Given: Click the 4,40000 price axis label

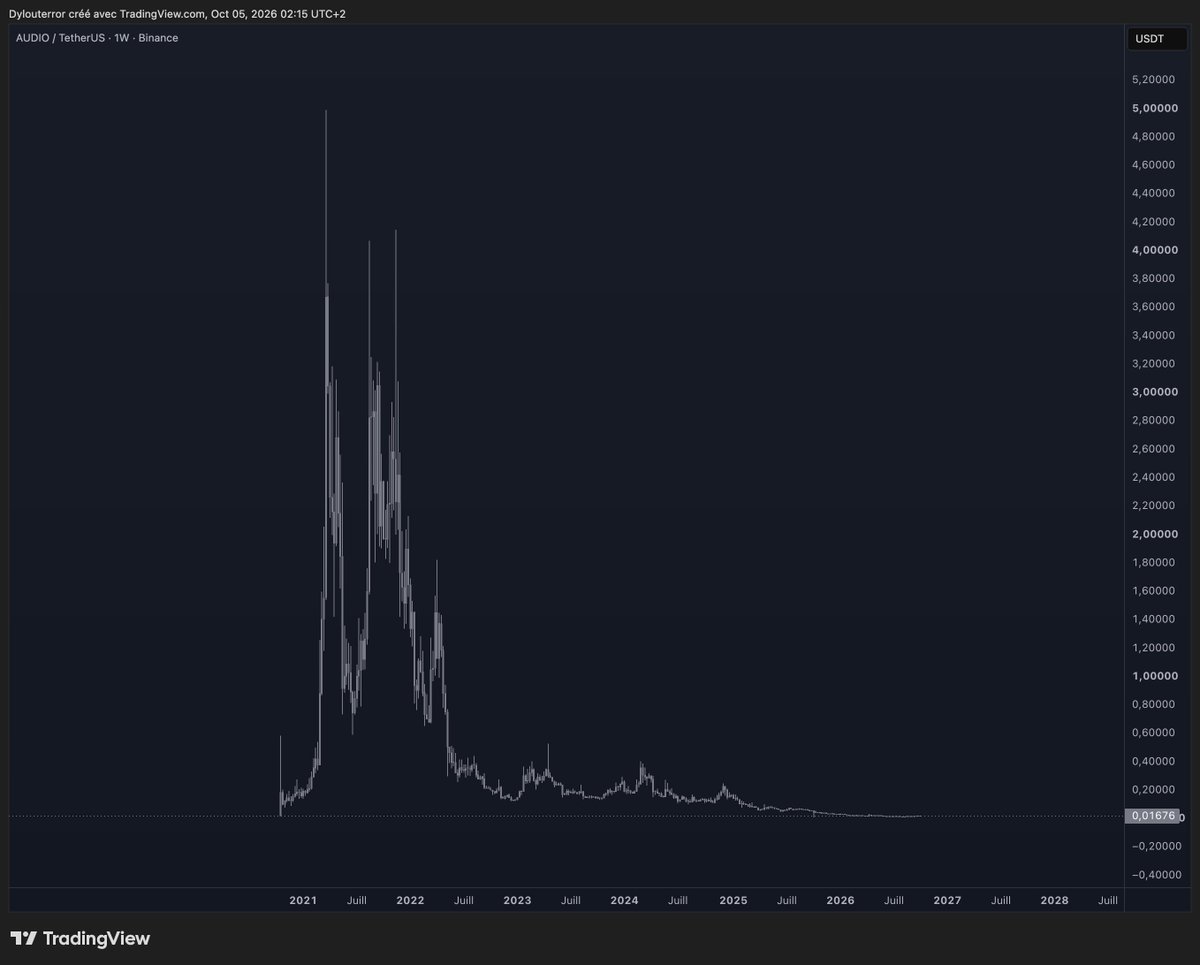Looking at the screenshot, I should [1155, 193].
